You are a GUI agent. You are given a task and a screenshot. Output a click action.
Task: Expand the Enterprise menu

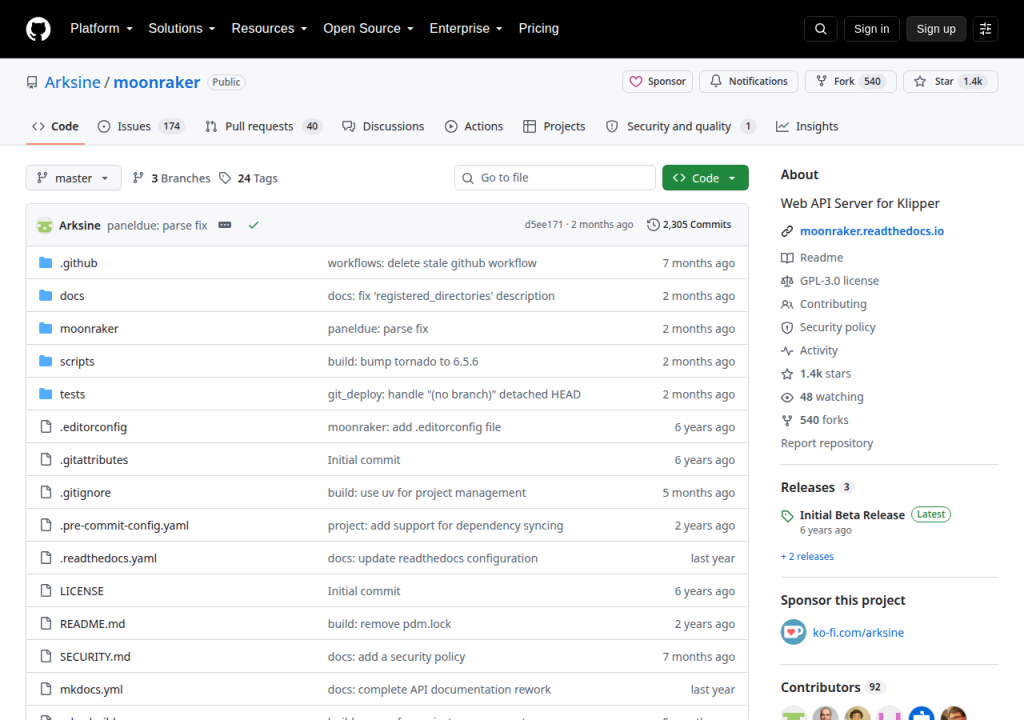pyautogui.click(x=466, y=29)
